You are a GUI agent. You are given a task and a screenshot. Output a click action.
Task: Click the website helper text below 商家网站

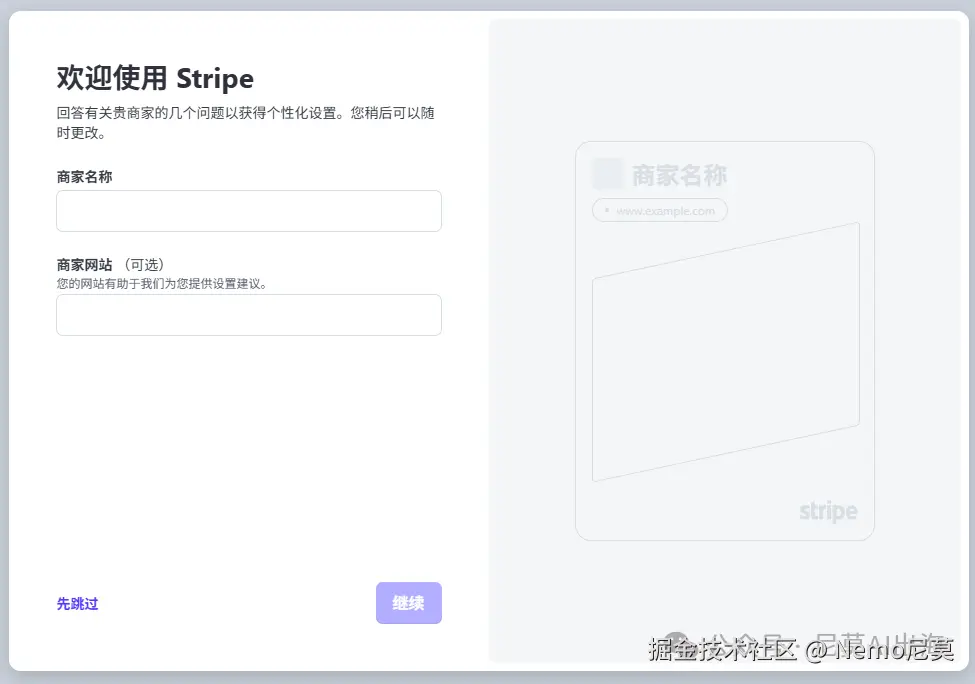[160, 283]
